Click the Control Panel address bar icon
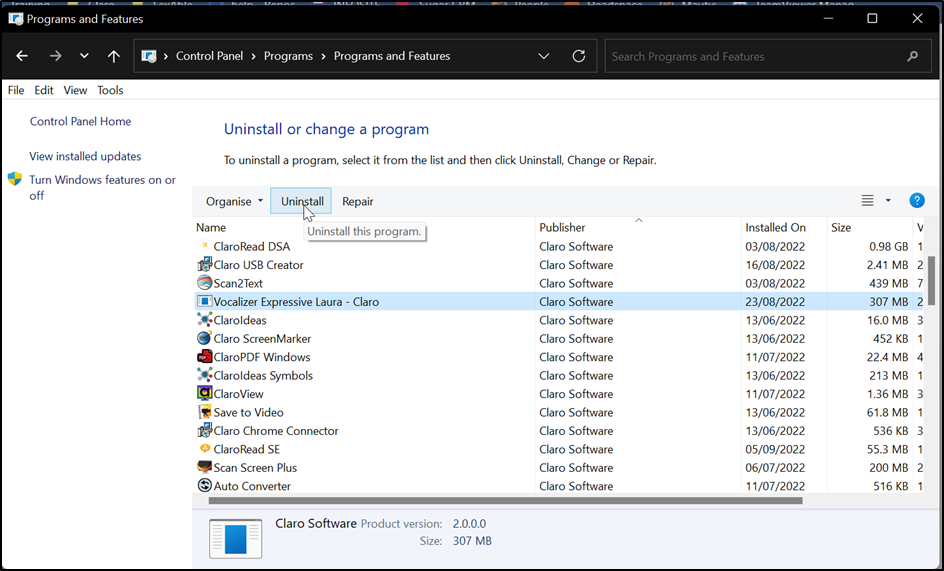This screenshot has height=571, width=944. pyautogui.click(x=149, y=56)
